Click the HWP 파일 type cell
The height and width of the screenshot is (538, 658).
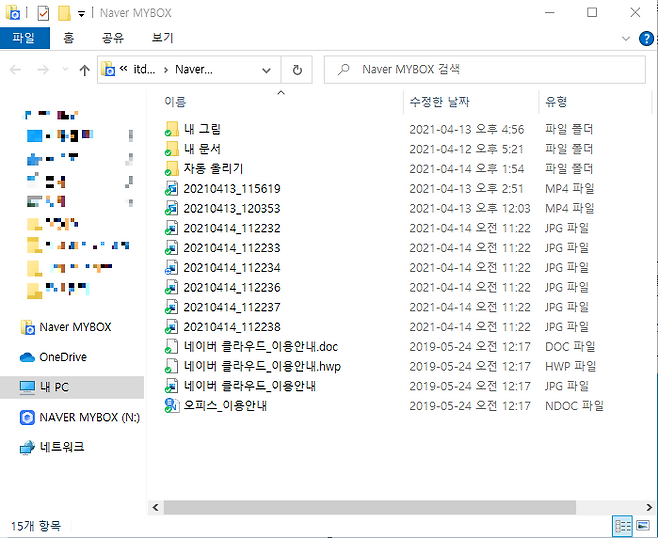570,366
